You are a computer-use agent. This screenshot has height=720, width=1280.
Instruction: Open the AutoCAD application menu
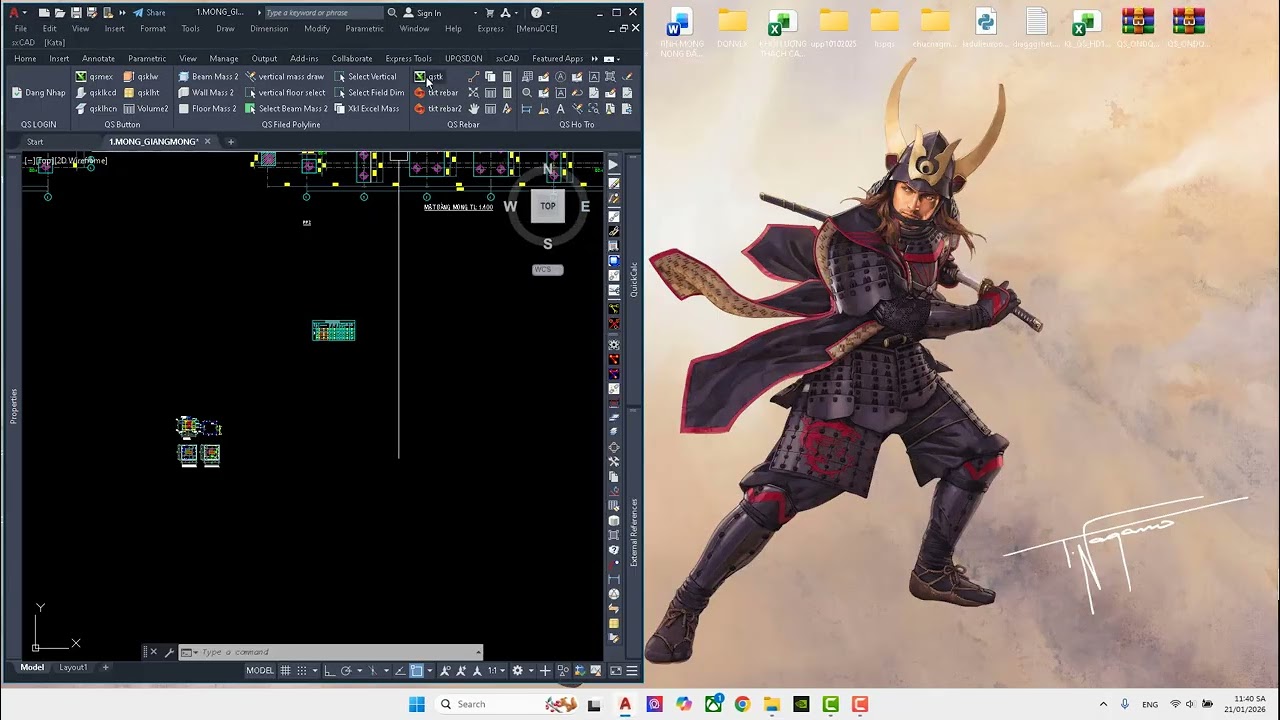pyautogui.click(x=15, y=13)
